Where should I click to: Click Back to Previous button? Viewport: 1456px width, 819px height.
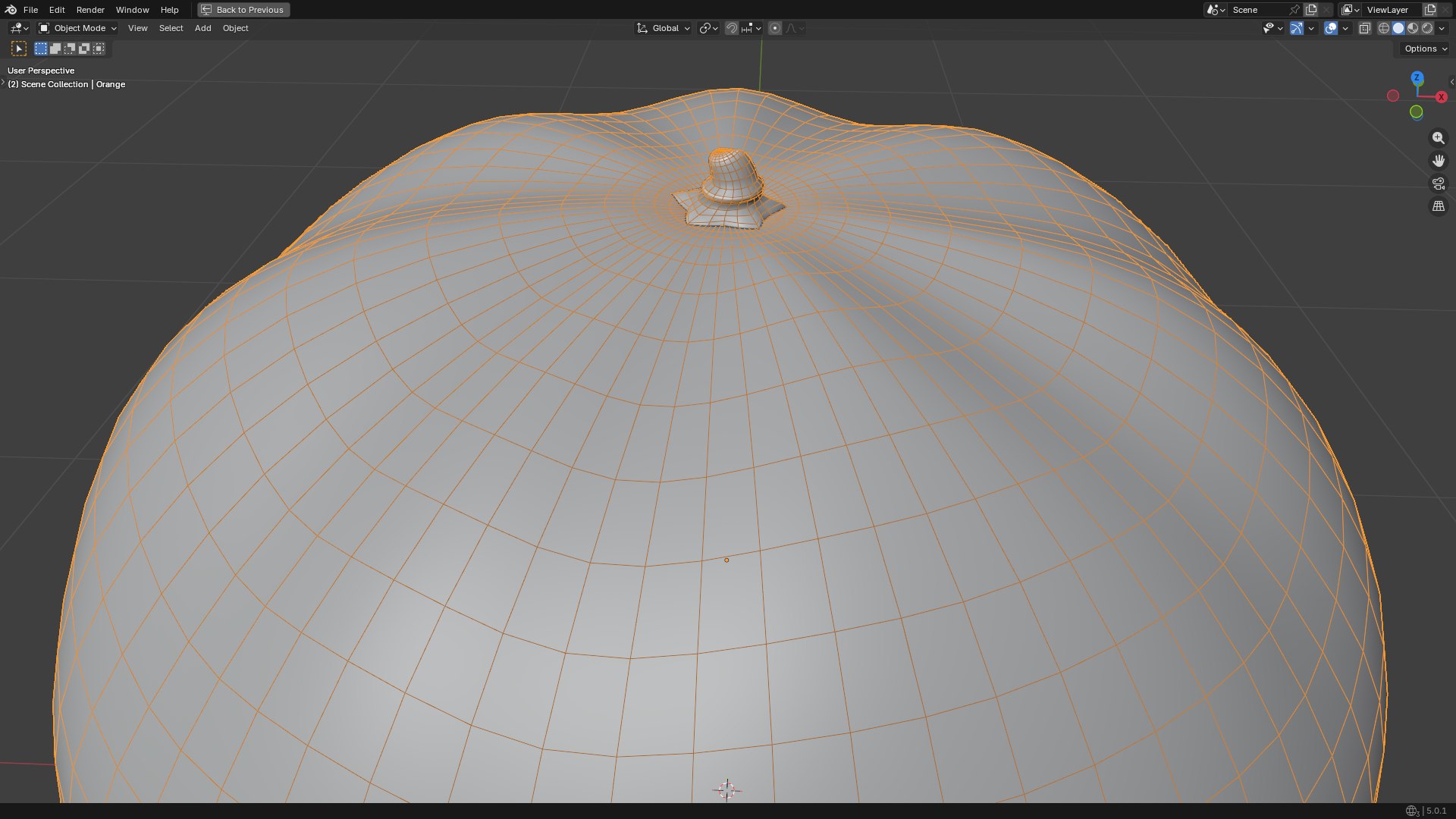(243, 10)
